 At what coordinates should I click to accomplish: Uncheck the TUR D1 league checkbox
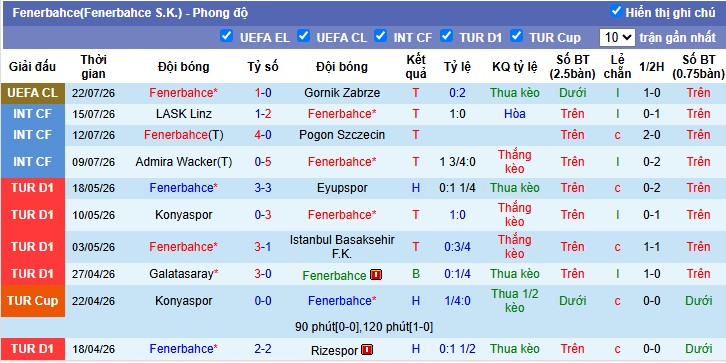(446, 36)
